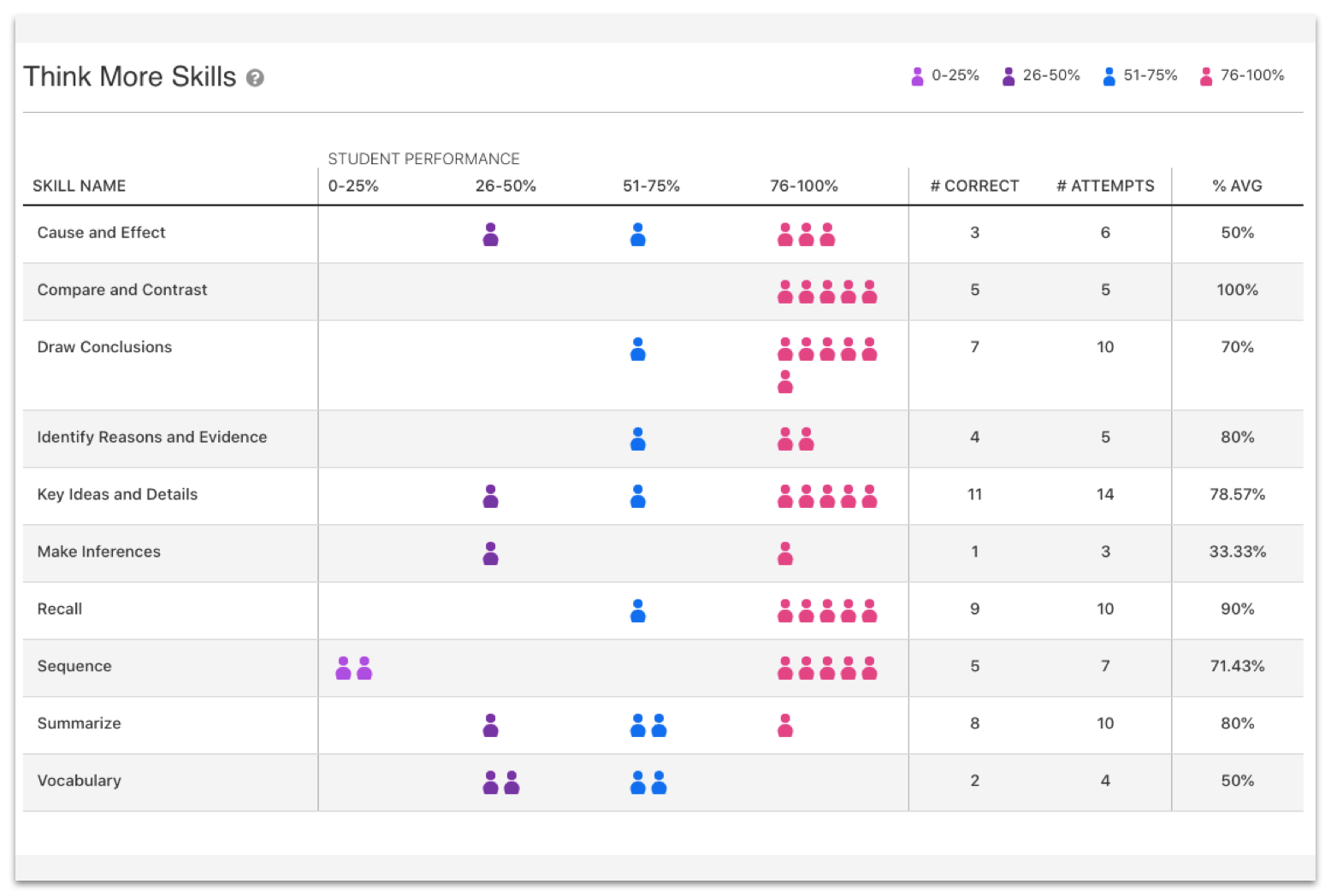Click the # CORRECT column header
This screenshot has width=1331, height=896.
tap(974, 186)
